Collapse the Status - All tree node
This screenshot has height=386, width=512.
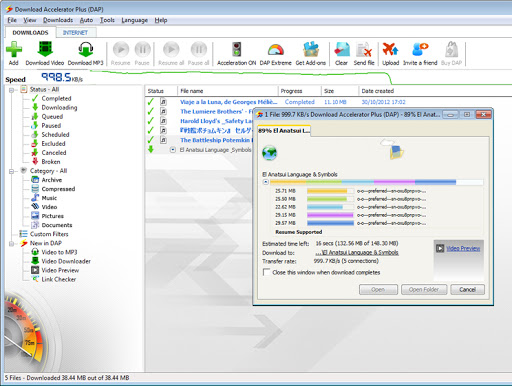[x=12, y=90]
